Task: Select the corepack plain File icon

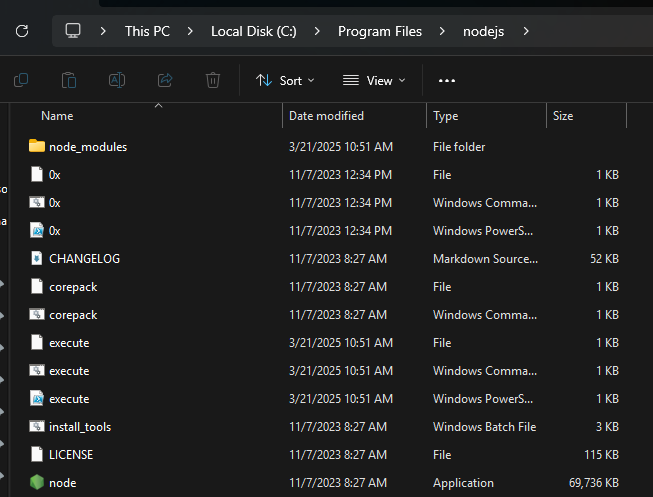Action: click(37, 286)
